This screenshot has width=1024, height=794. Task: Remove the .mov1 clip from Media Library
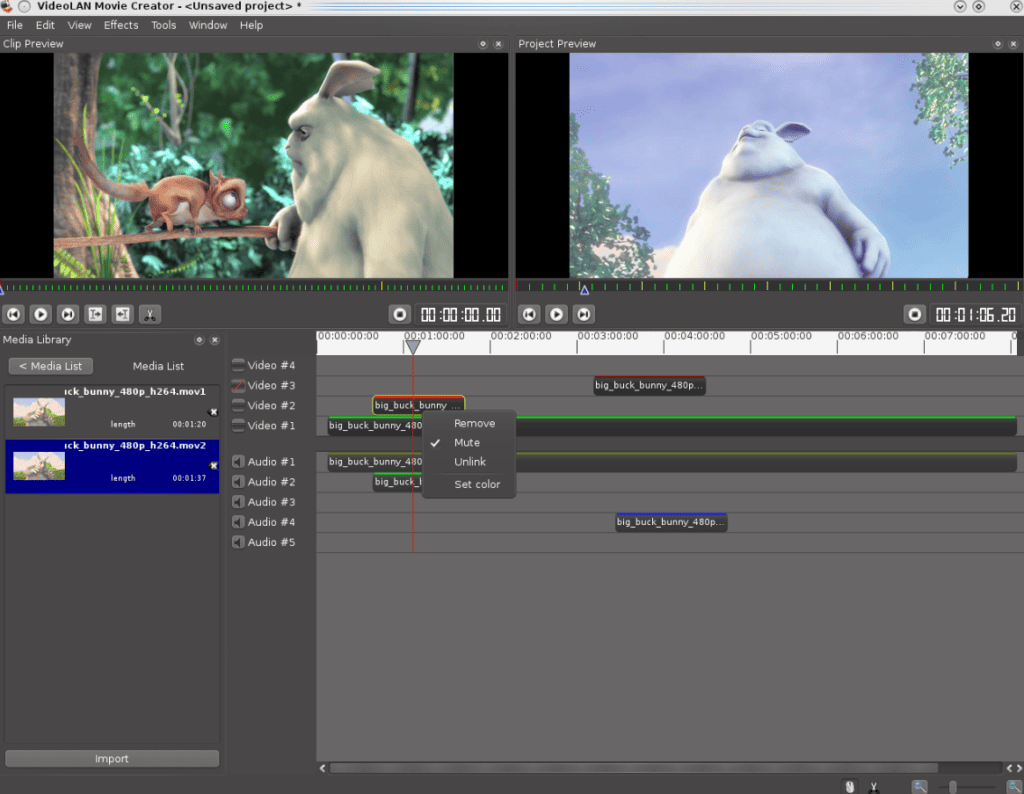point(213,412)
